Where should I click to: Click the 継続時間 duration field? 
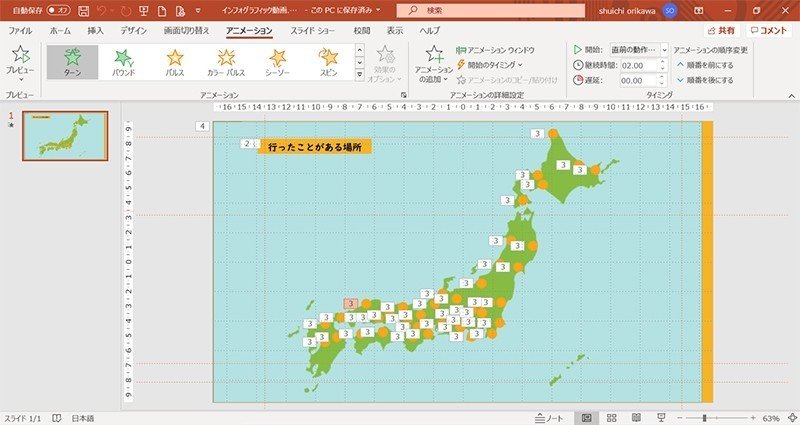(641, 65)
